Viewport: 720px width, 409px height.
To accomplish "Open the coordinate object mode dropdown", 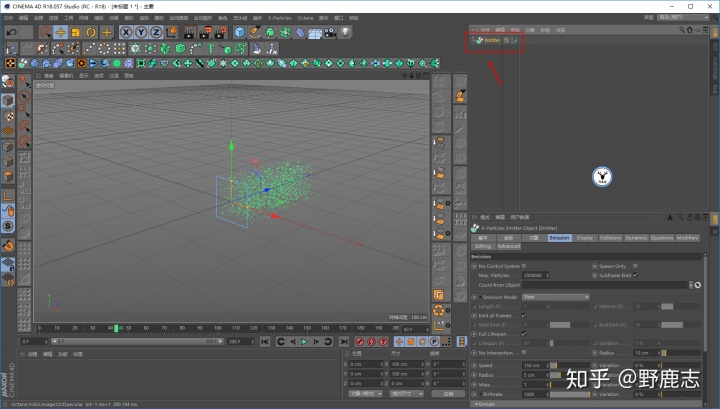I will tap(366, 394).
